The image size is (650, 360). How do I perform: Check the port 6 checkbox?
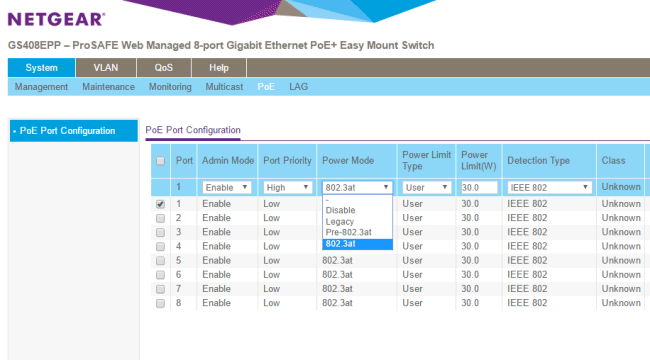click(x=160, y=275)
